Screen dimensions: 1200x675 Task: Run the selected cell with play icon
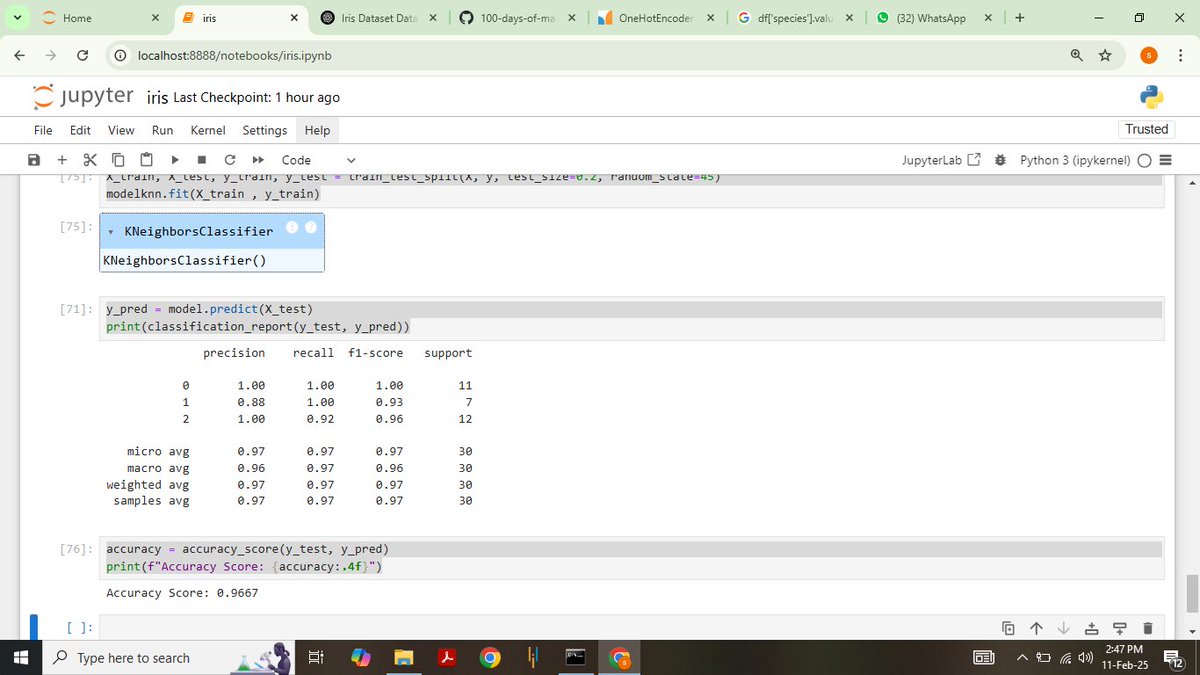(x=175, y=160)
